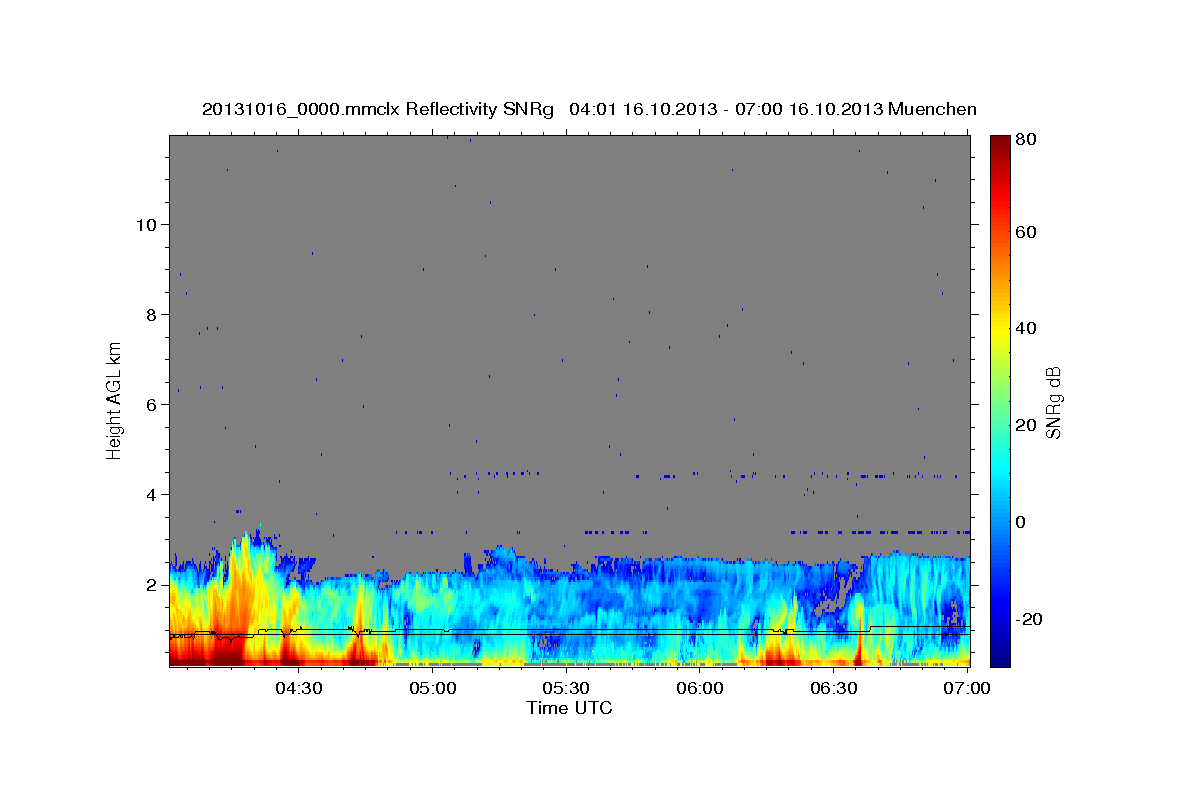Click the 06:00 time tick label

coord(700,688)
